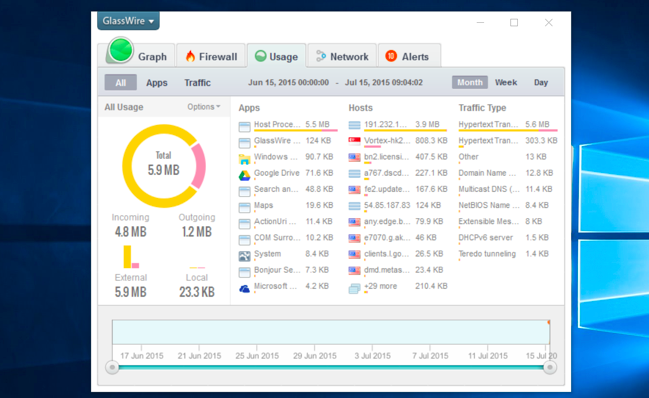Screen dimensions: 649x398
Task: Click the left timeline range handle
Action: coord(112,367)
